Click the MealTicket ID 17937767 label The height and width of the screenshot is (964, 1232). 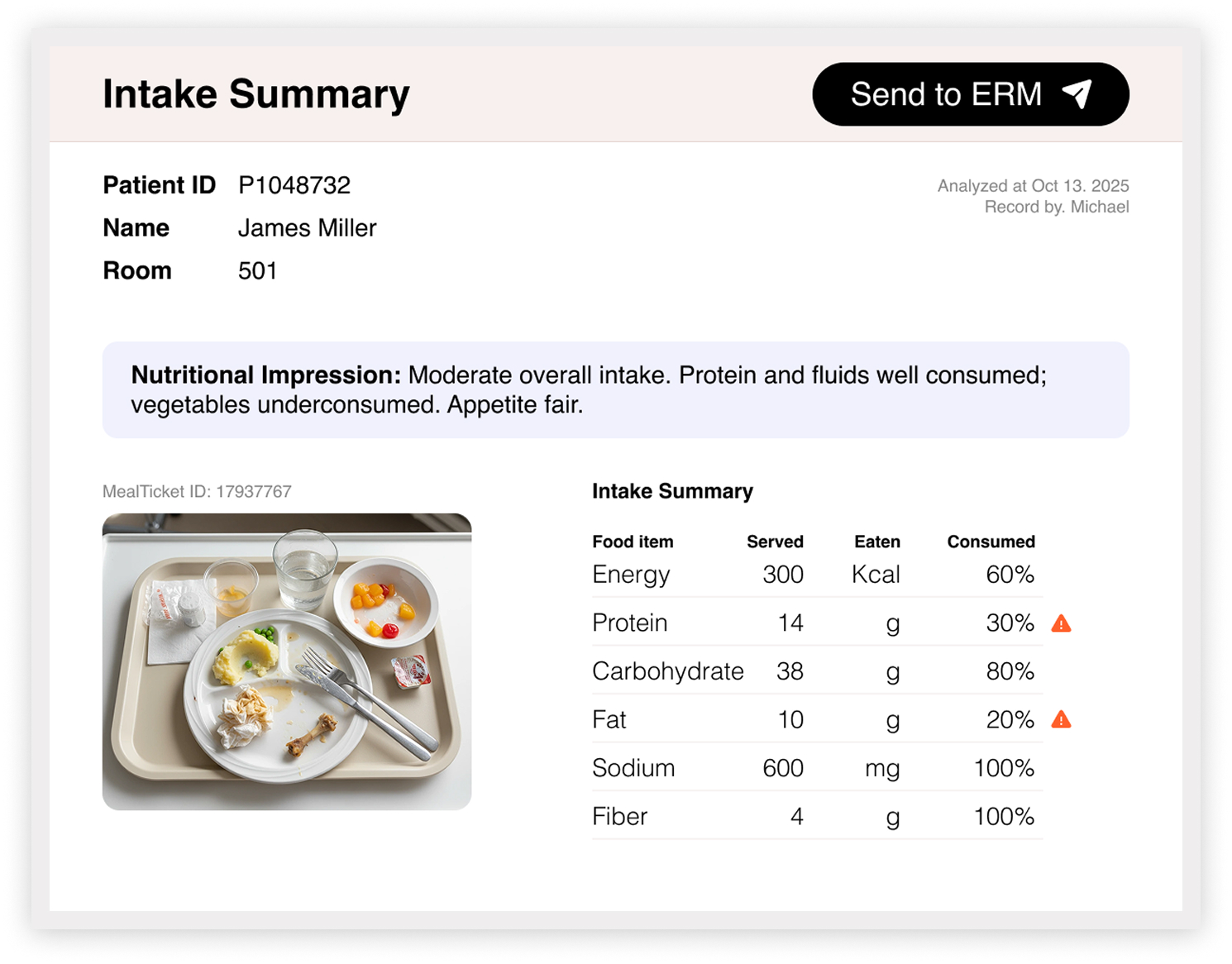(197, 491)
